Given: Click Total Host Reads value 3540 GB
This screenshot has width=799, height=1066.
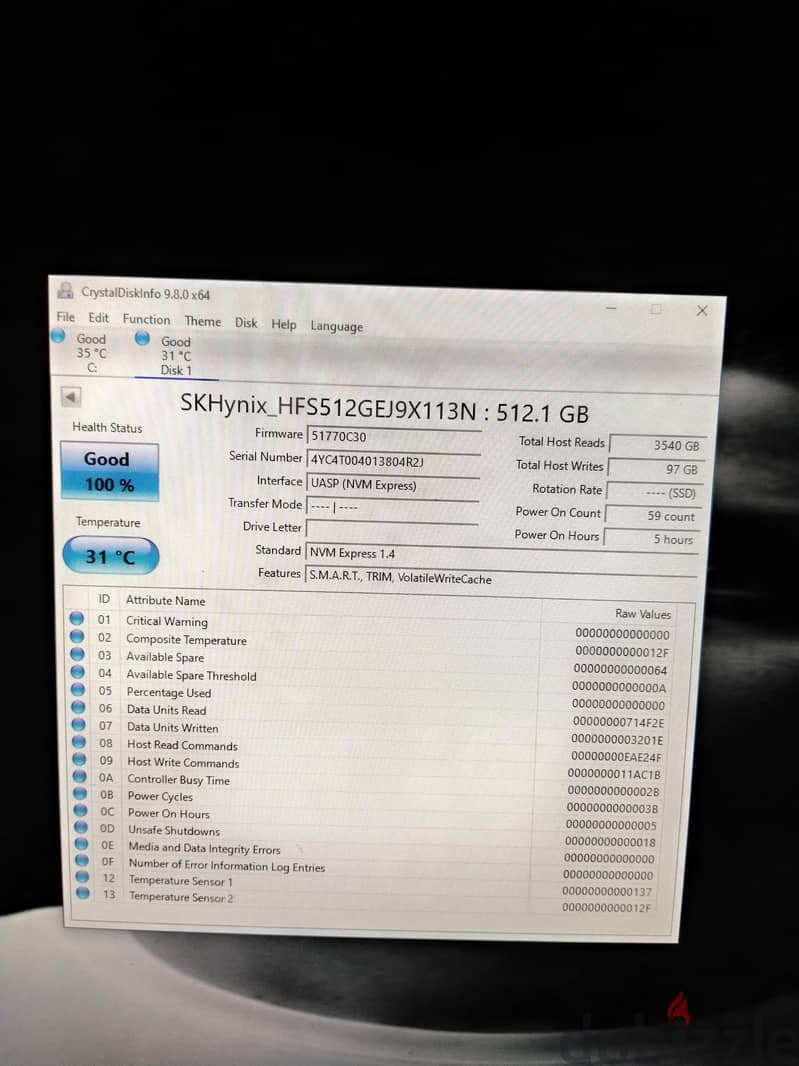Looking at the screenshot, I should pos(657,445).
